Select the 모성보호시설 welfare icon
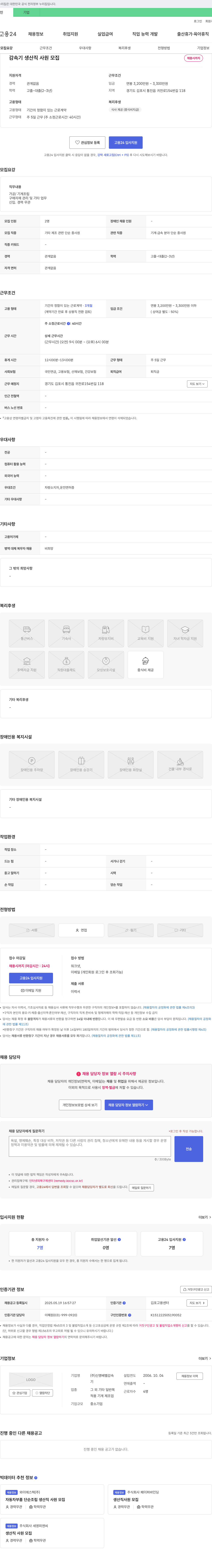The width and height of the screenshot is (212, 1568). (x=106, y=665)
